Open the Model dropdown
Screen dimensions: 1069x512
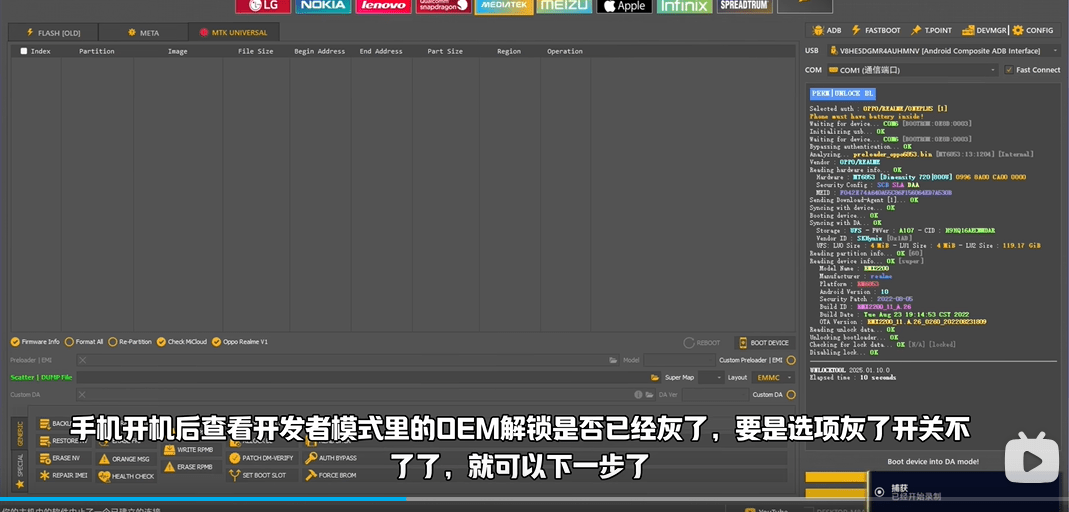point(679,360)
